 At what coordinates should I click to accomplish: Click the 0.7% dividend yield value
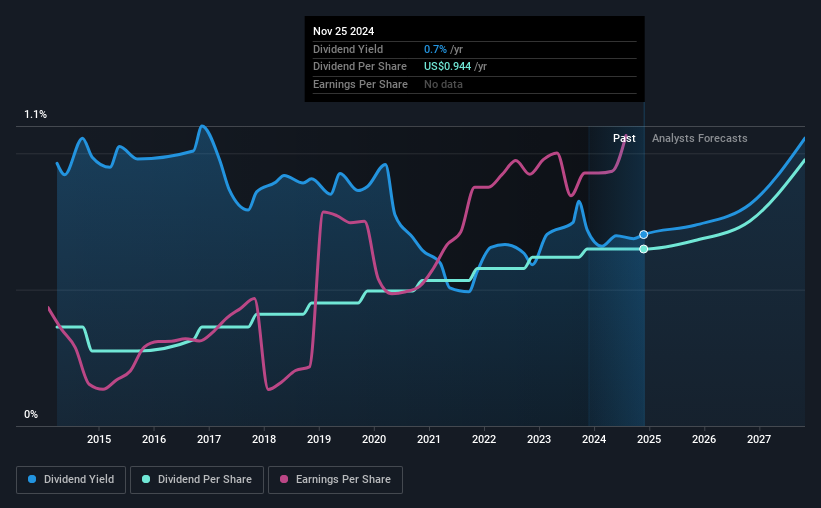coord(435,49)
